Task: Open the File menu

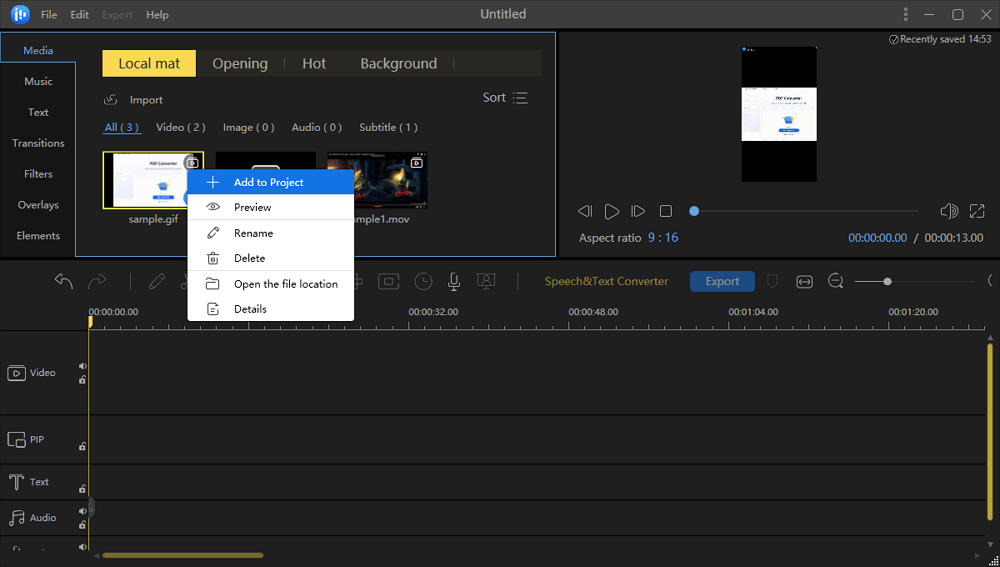Action: pos(49,15)
